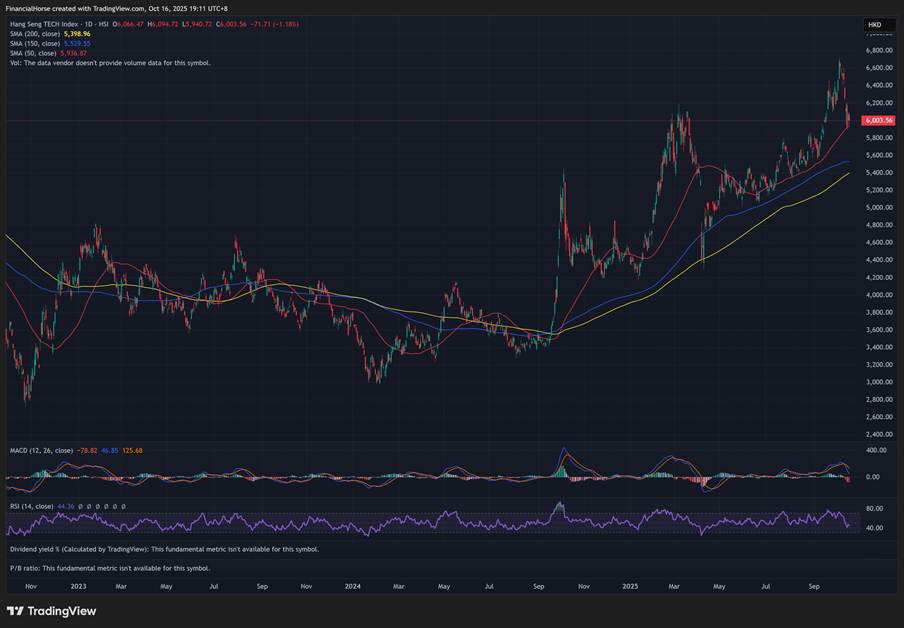
Task: Click the TradingView logo icon
Action: tap(15, 611)
